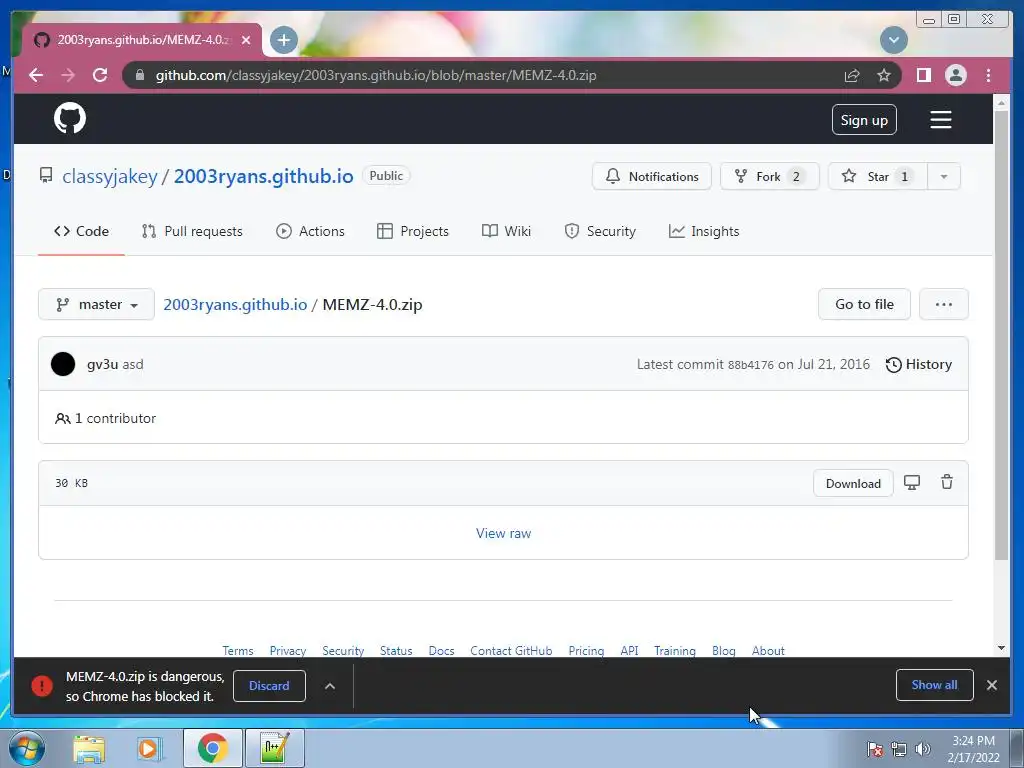Open the Projects tab

point(413,231)
